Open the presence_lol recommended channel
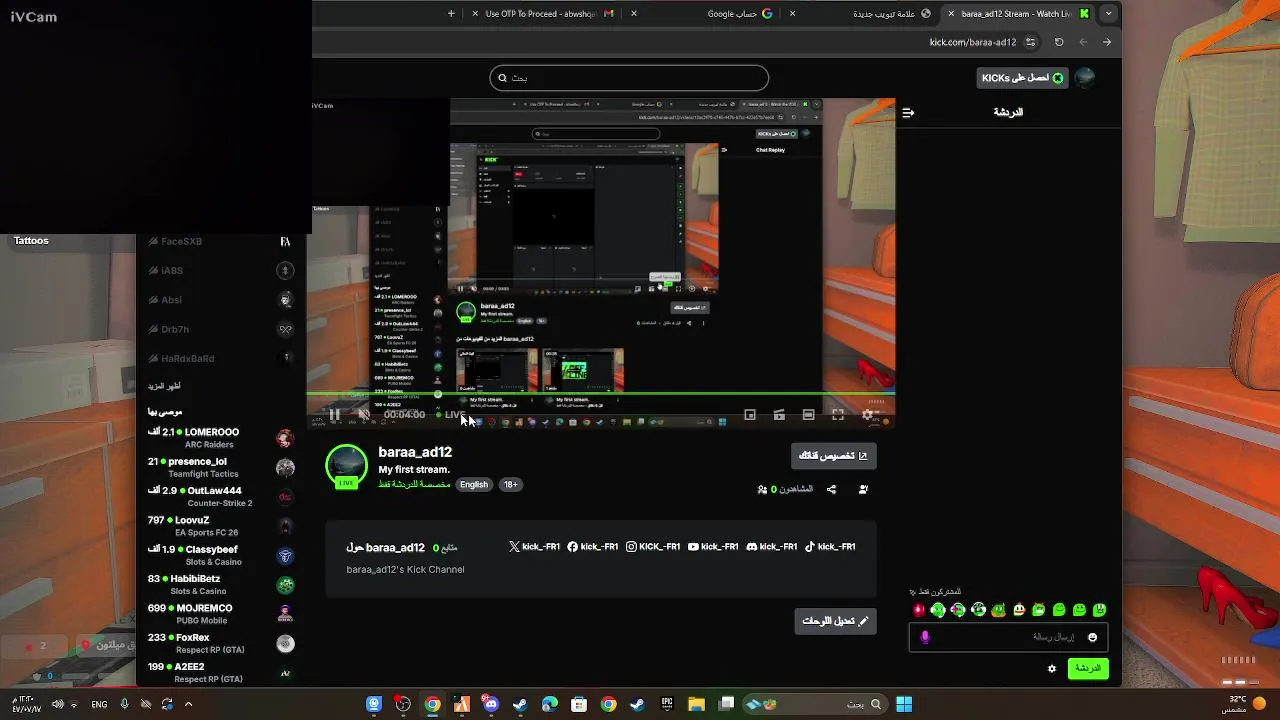The image size is (1280, 720). pyautogui.click(x=220, y=468)
